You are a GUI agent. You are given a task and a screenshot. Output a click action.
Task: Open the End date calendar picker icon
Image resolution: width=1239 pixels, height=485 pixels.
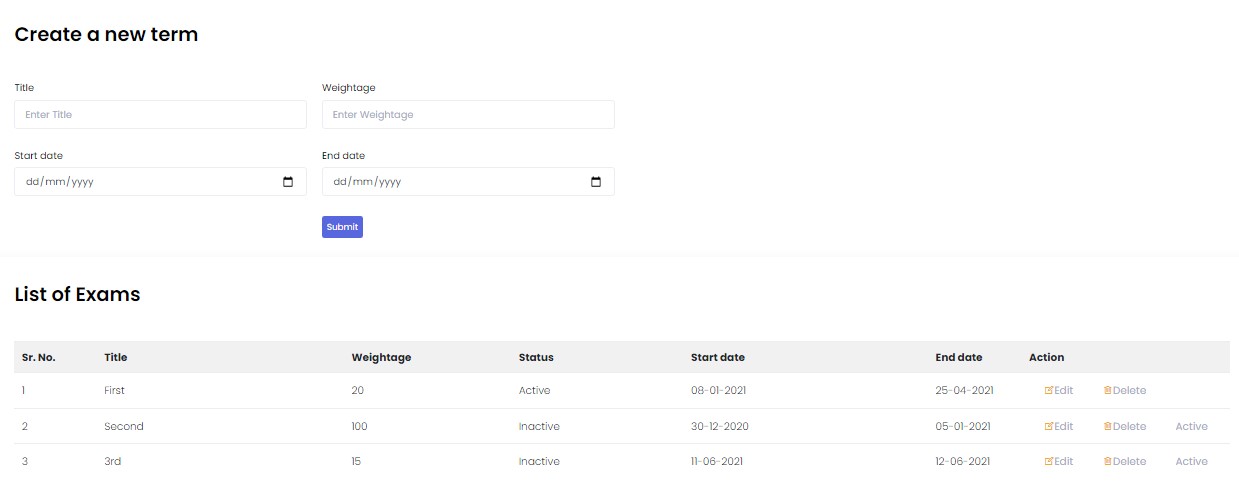click(596, 182)
